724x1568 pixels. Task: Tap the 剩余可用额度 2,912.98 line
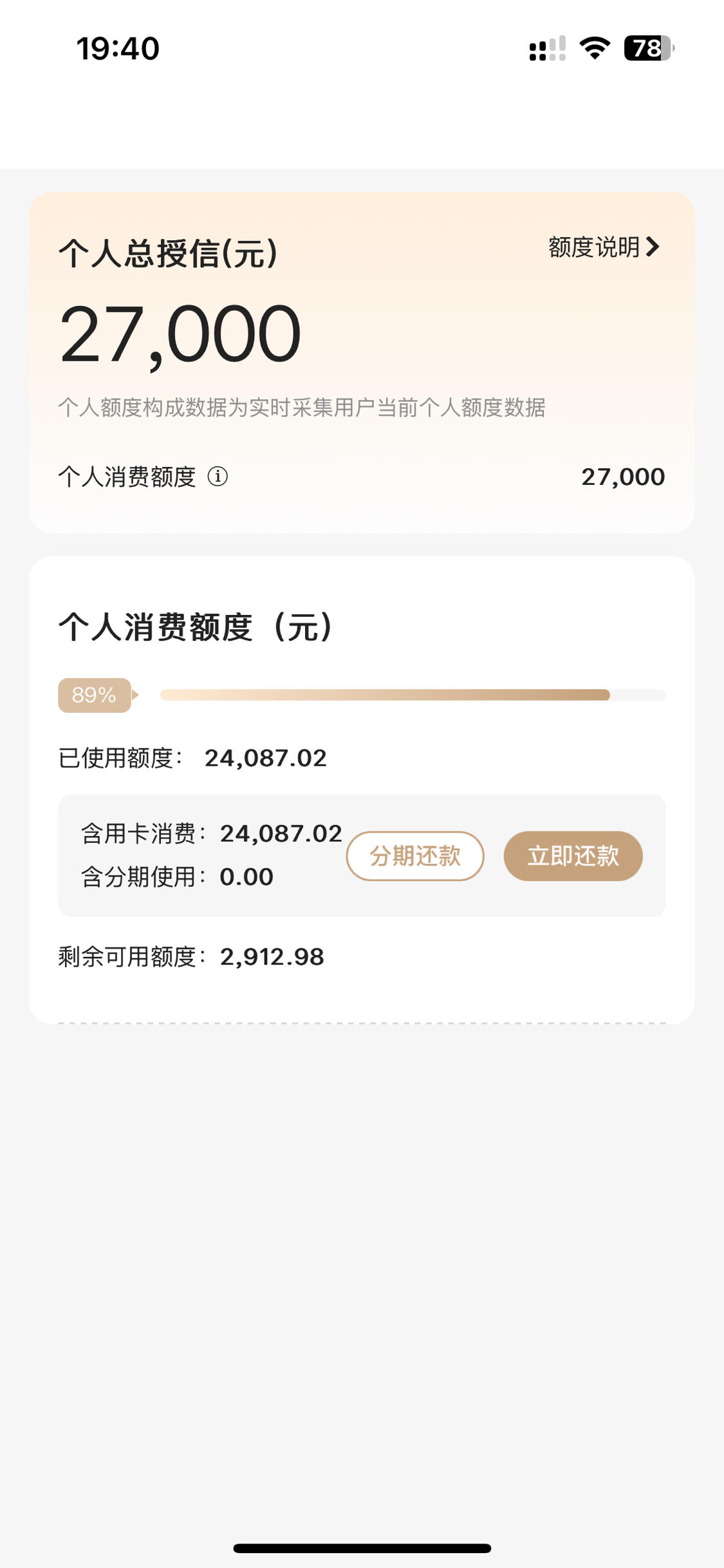click(191, 956)
